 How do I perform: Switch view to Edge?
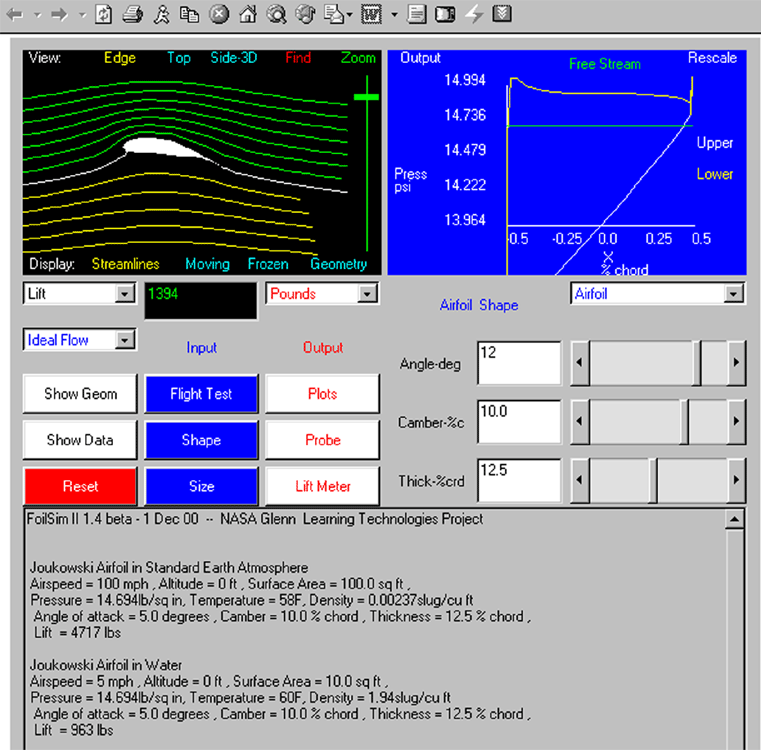point(120,58)
